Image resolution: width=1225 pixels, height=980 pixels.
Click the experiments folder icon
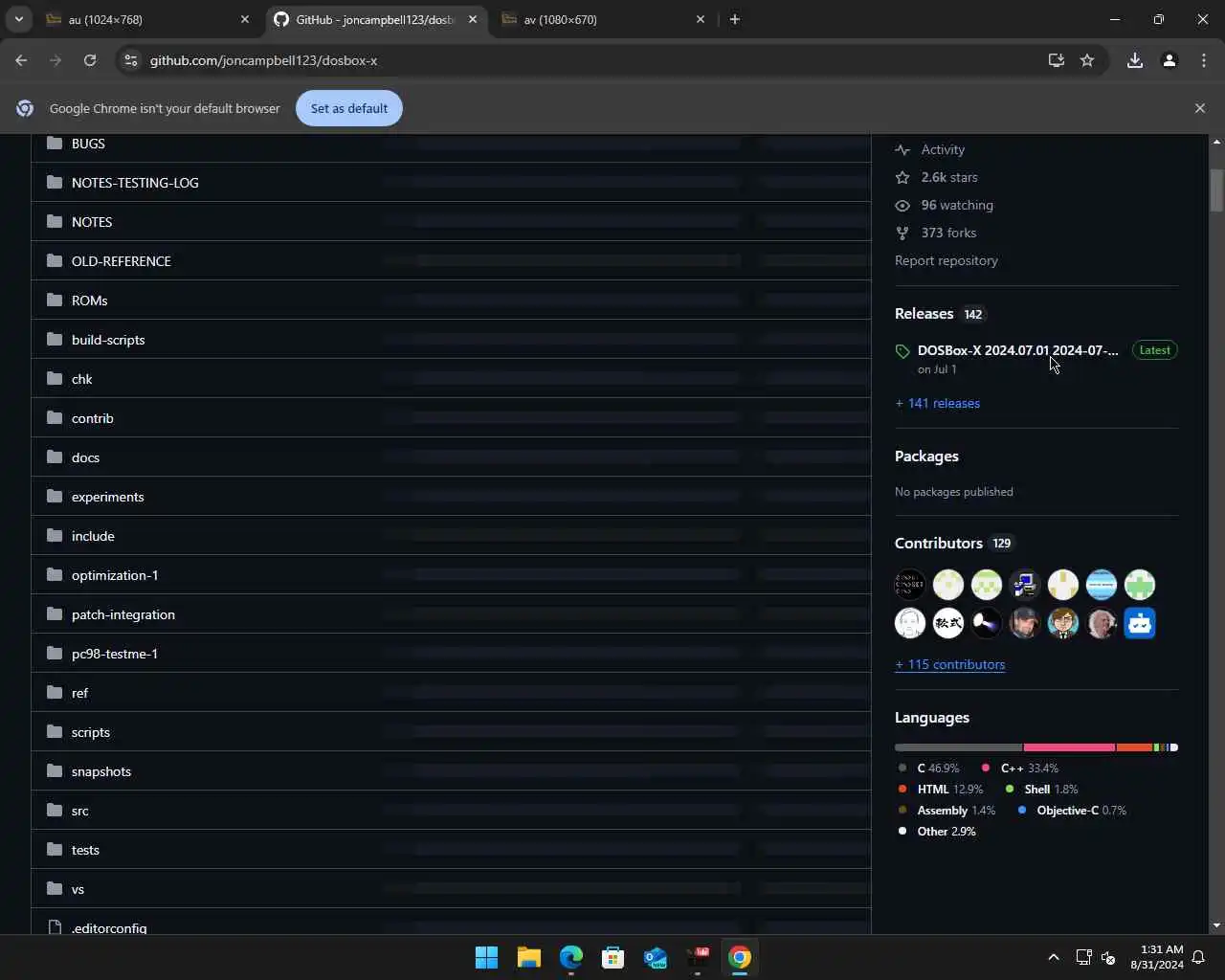tap(55, 497)
